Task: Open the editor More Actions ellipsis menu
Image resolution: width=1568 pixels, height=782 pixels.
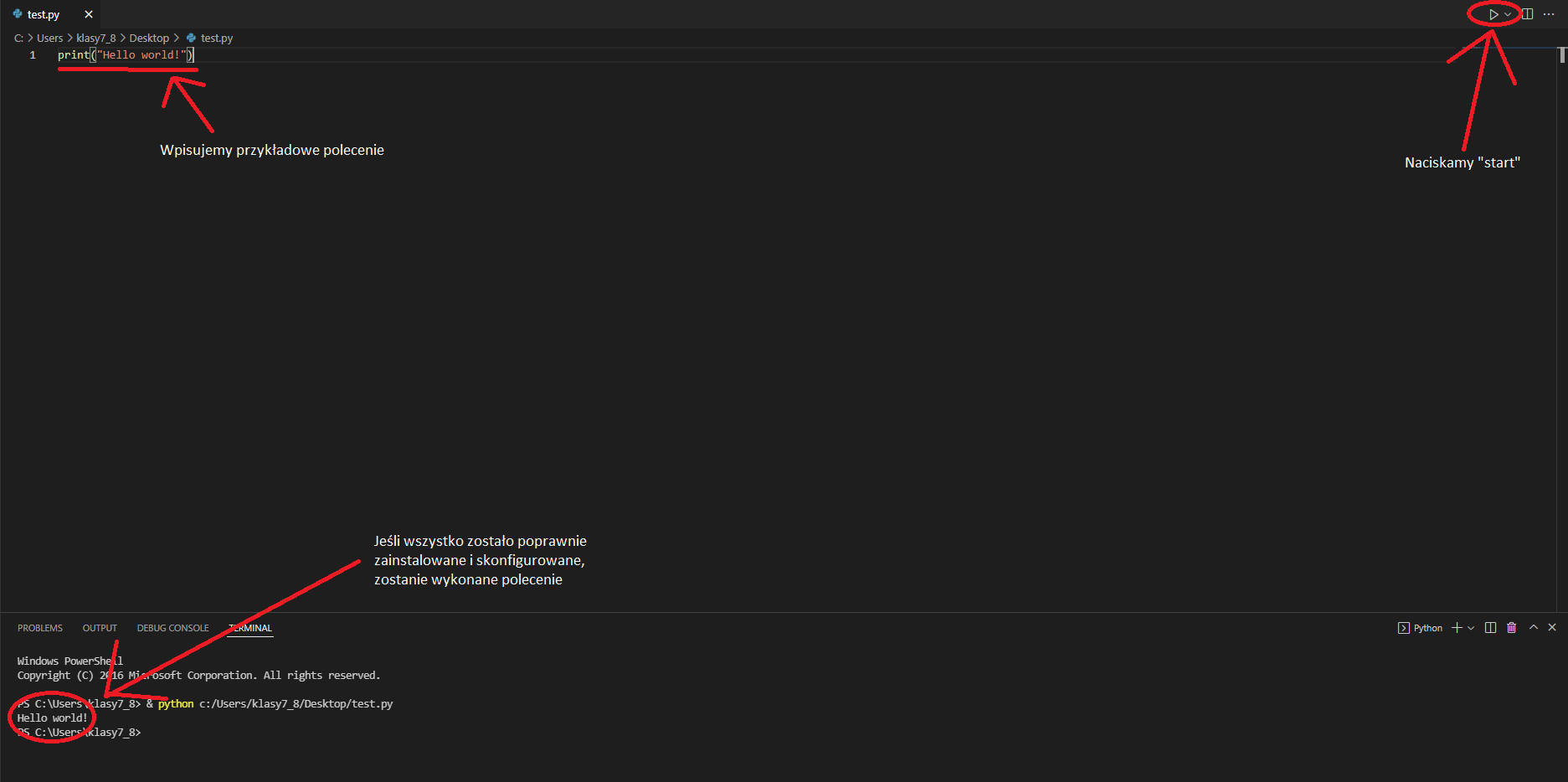Action: [1549, 14]
